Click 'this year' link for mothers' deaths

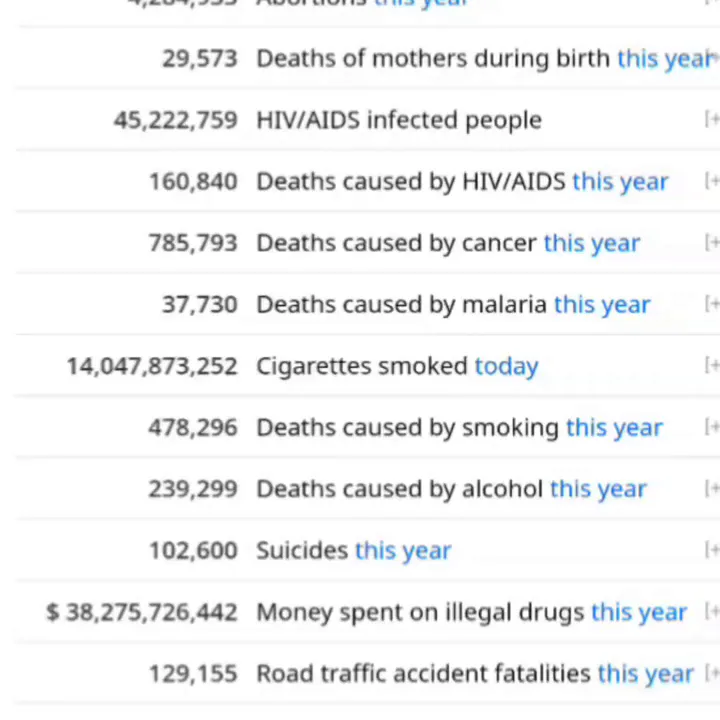[x=664, y=58]
